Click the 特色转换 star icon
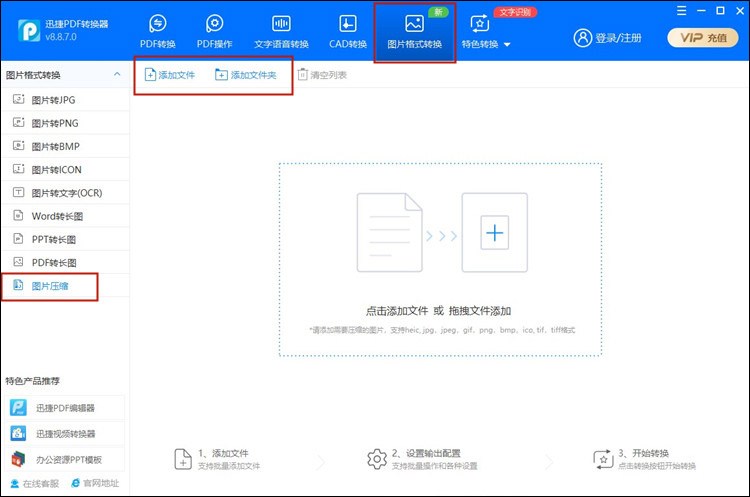The width and height of the screenshot is (750, 497). coord(479,23)
